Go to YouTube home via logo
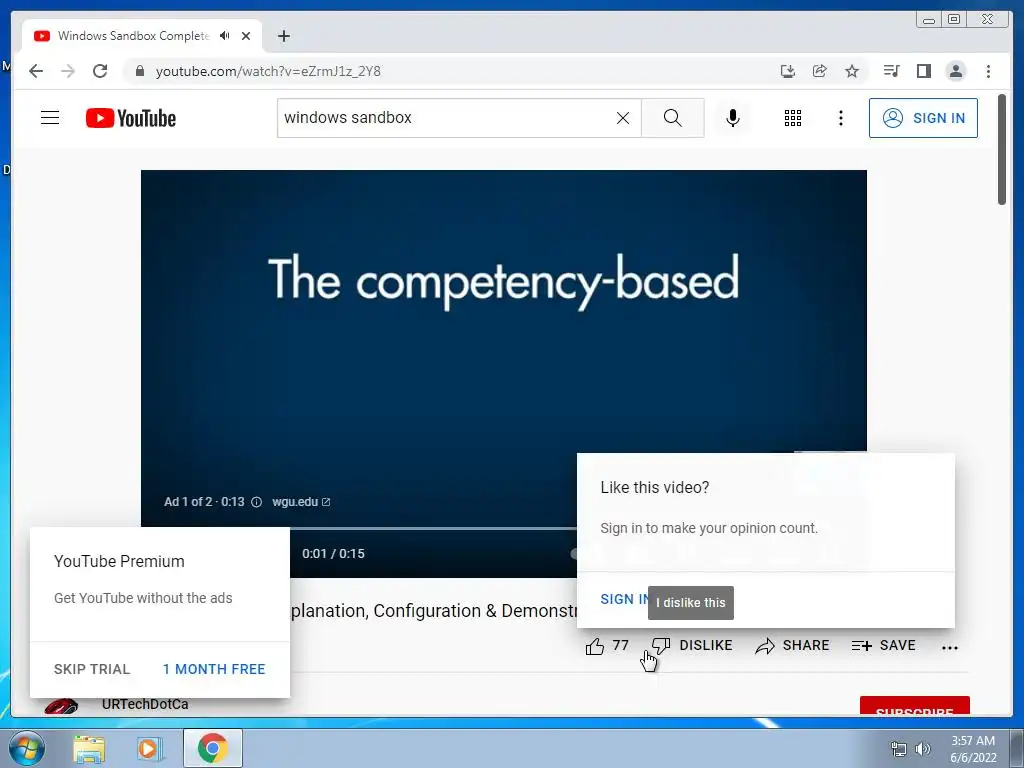Image resolution: width=1024 pixels, height=768 pixels. click(131, 118)
